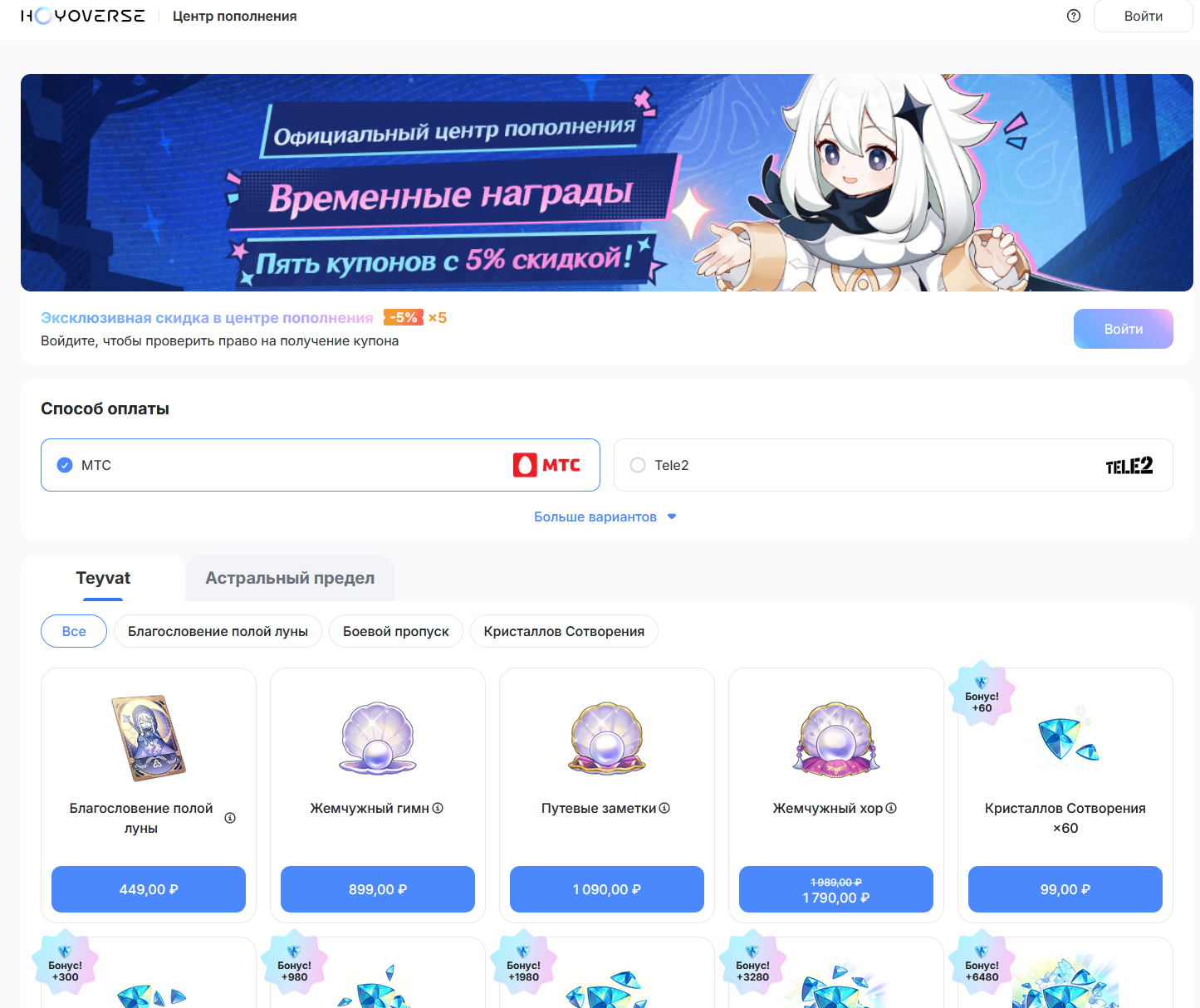Click info icon next to Жемчужный хор

[x=891, y=808]
